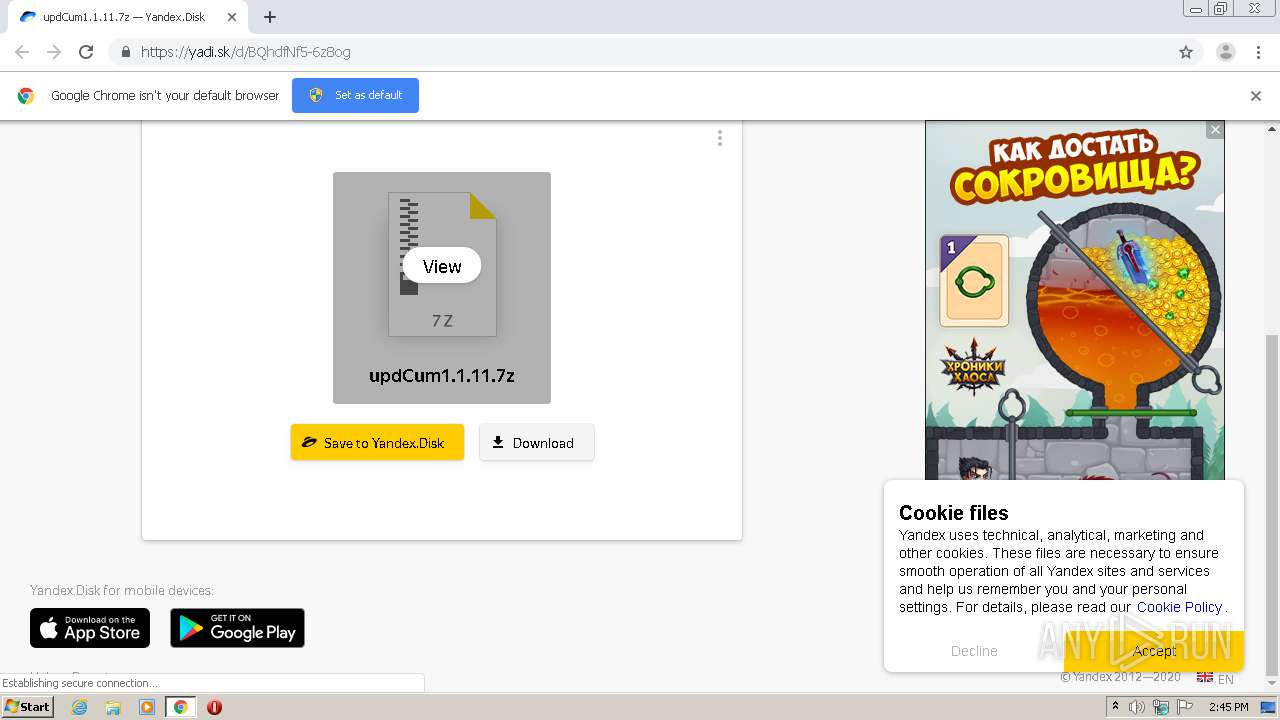The image size is (1280, 720).
Task: Click the action center flag tray icon
Action: point(1184,707)
